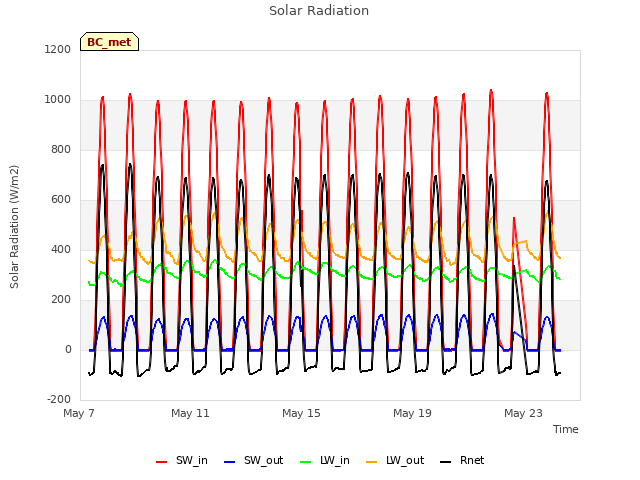Viewport: 640px width, 480px height.
Task: Toggle the SW_out legend entry
Action: (x=253, y=461)
